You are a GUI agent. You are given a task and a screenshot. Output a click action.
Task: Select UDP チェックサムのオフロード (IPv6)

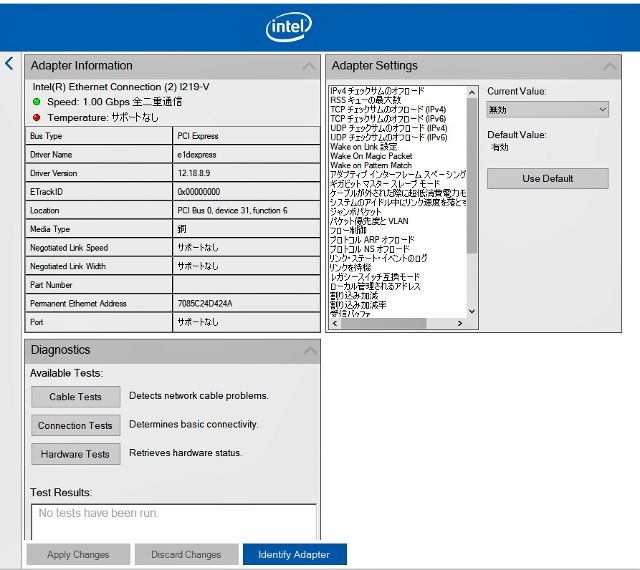[x=389, y=138]
